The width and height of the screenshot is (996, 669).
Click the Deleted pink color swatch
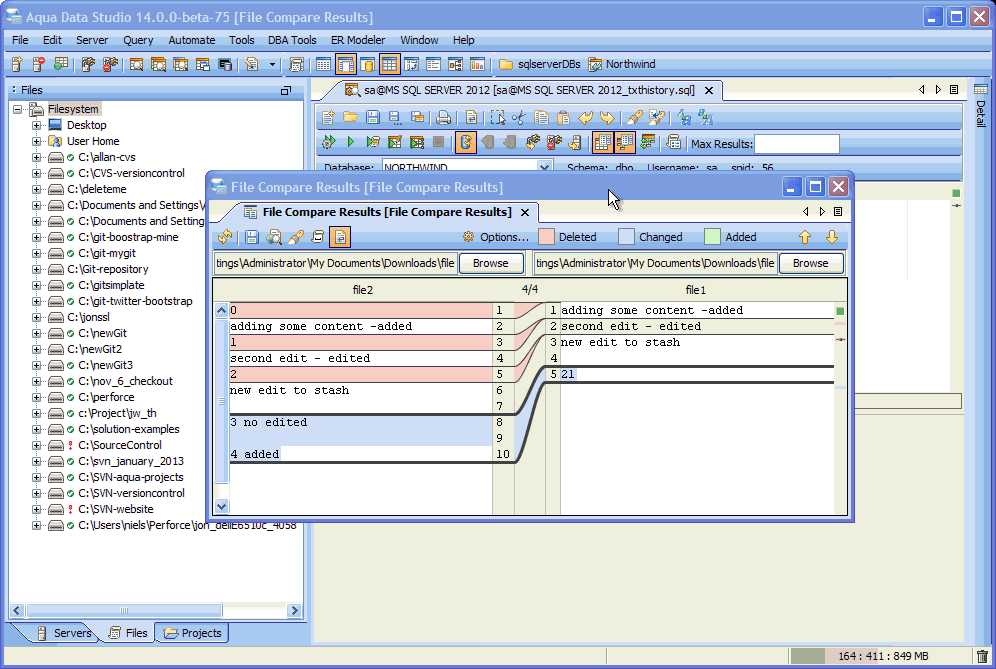[x=546, y=237]
